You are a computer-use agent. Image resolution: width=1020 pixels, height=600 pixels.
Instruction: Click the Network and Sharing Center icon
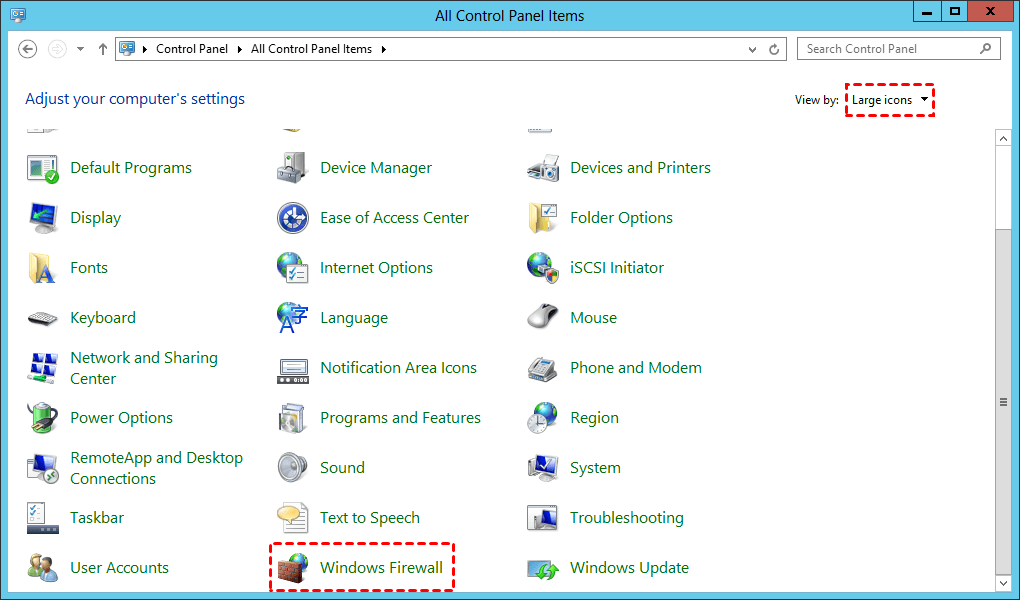(x=42, y=368)
